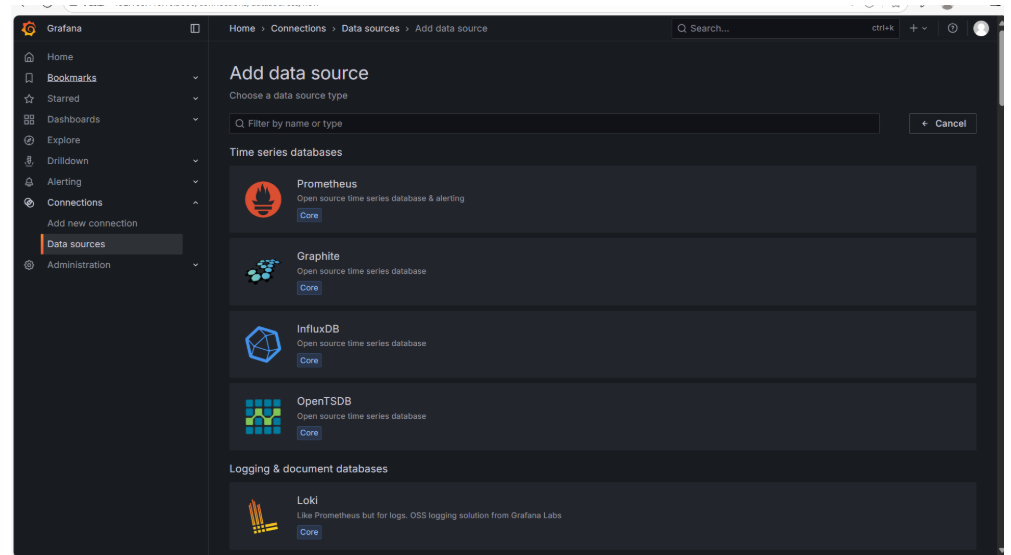Screen dimensions: 1011x555
Task: Open Alerting in the sidebar menu
Action: tap(64, 182)
